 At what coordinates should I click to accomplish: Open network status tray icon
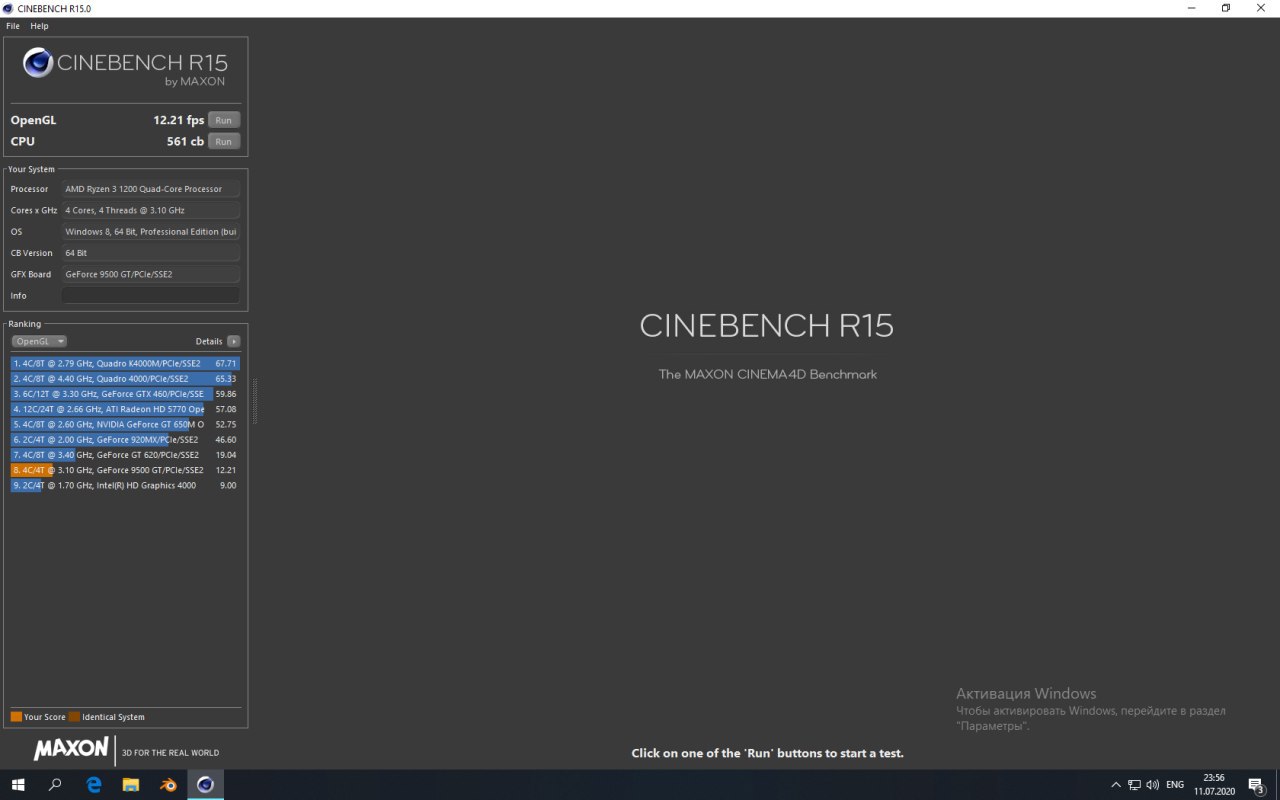(1134, 785)
